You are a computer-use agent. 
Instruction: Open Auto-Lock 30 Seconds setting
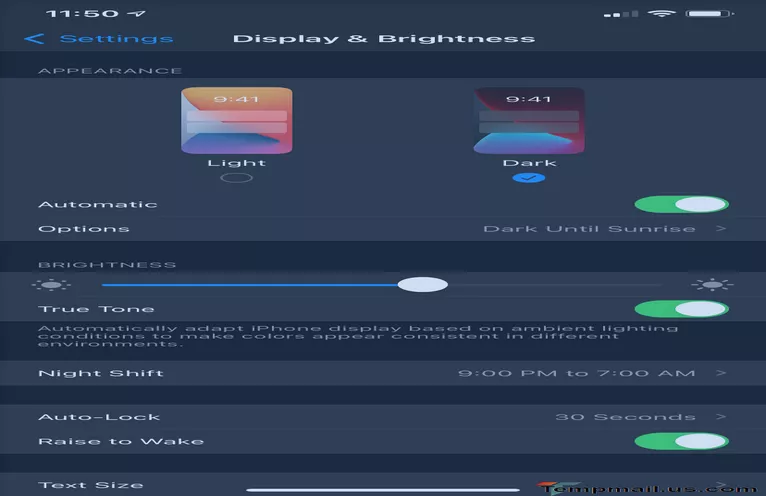click(383, 417)
